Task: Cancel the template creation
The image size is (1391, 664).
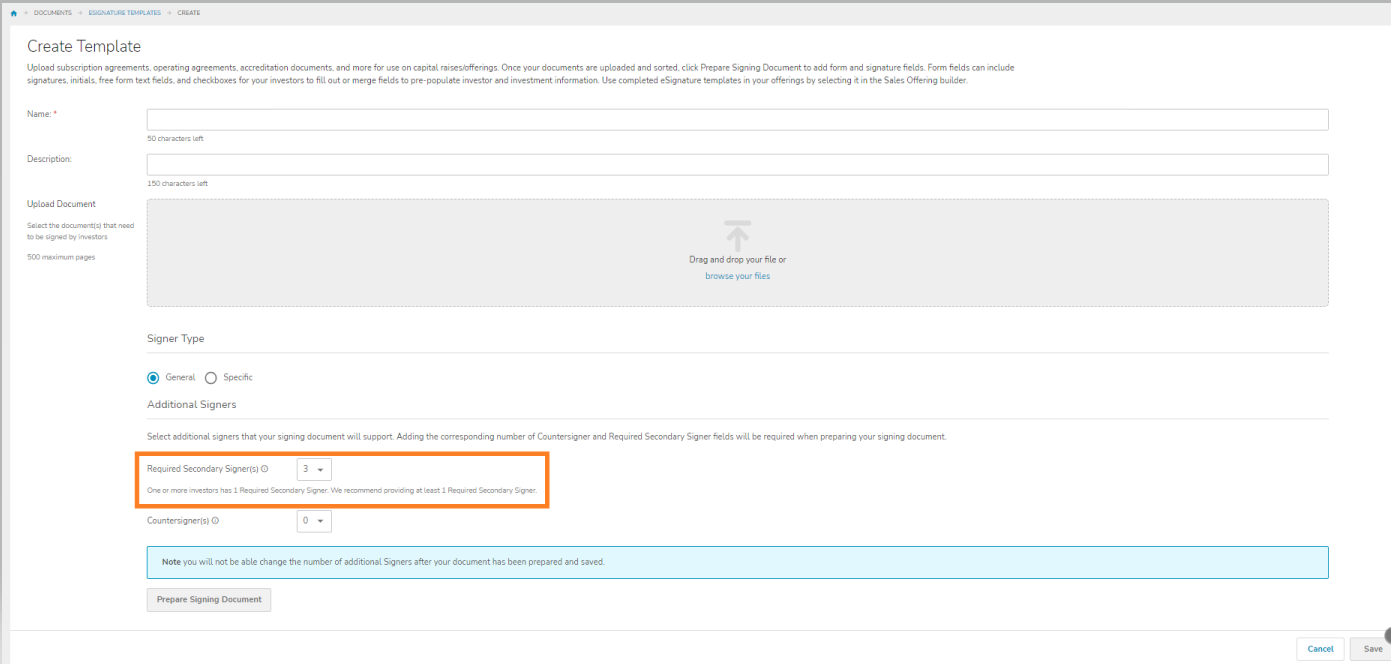Action: click(x=1320, y=649)
